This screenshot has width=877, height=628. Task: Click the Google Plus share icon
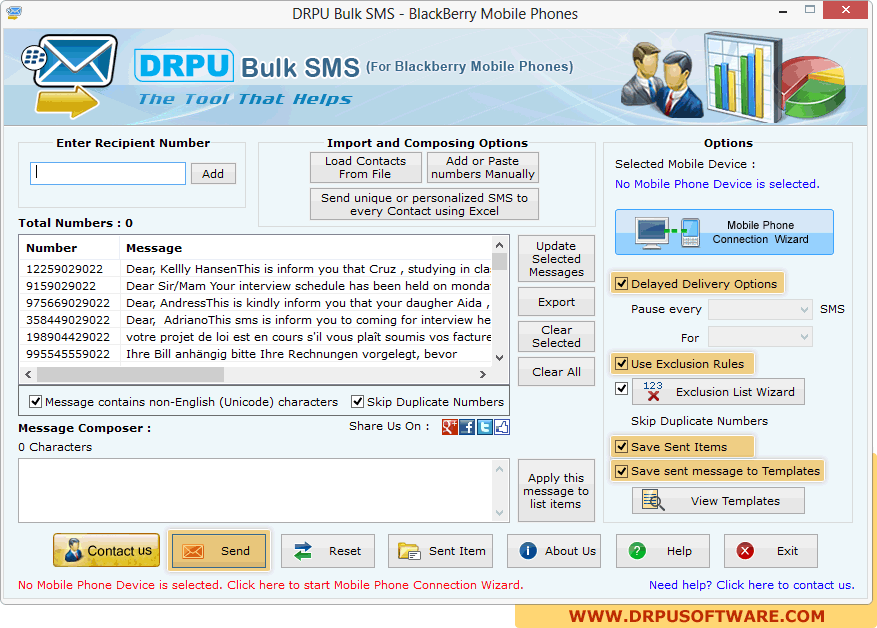tap(450, 427)
